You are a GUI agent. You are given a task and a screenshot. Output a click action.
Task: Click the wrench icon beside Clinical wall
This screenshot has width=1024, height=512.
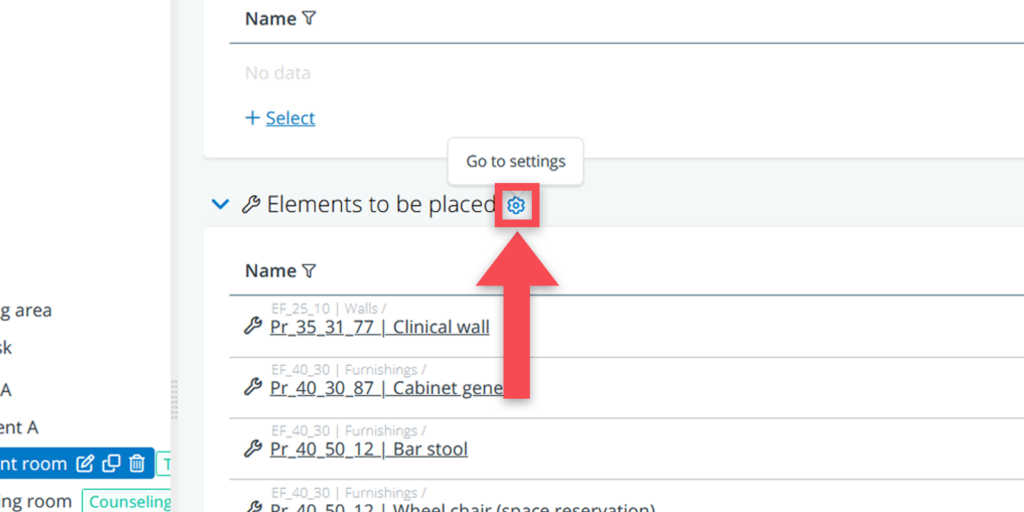pyautogui.click(x=253, y=327)
